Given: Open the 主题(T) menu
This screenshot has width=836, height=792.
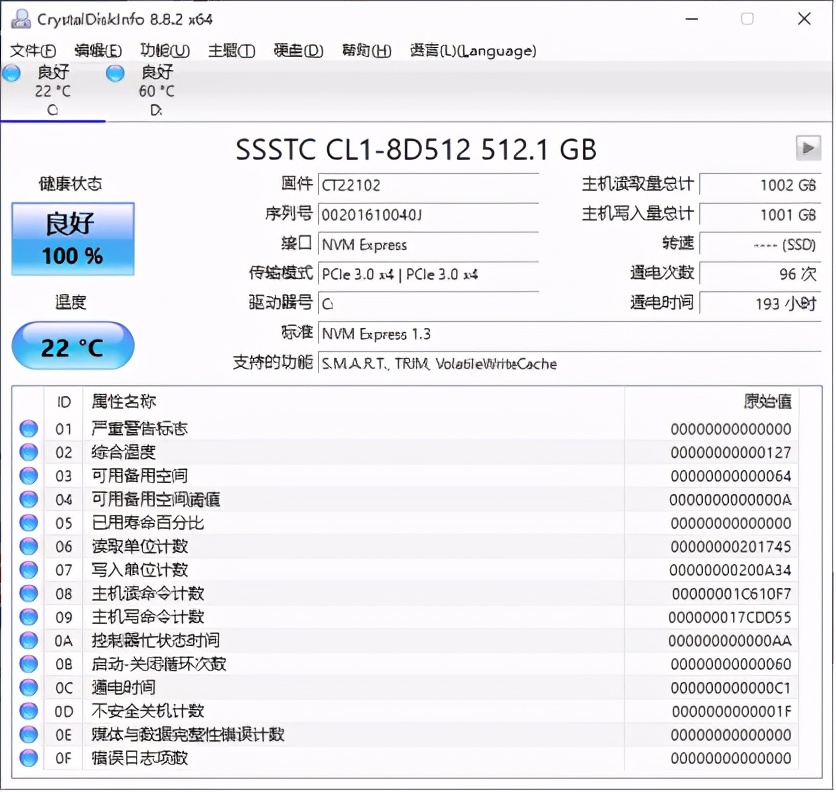Looking at the screenshot, I should (231, 51).
